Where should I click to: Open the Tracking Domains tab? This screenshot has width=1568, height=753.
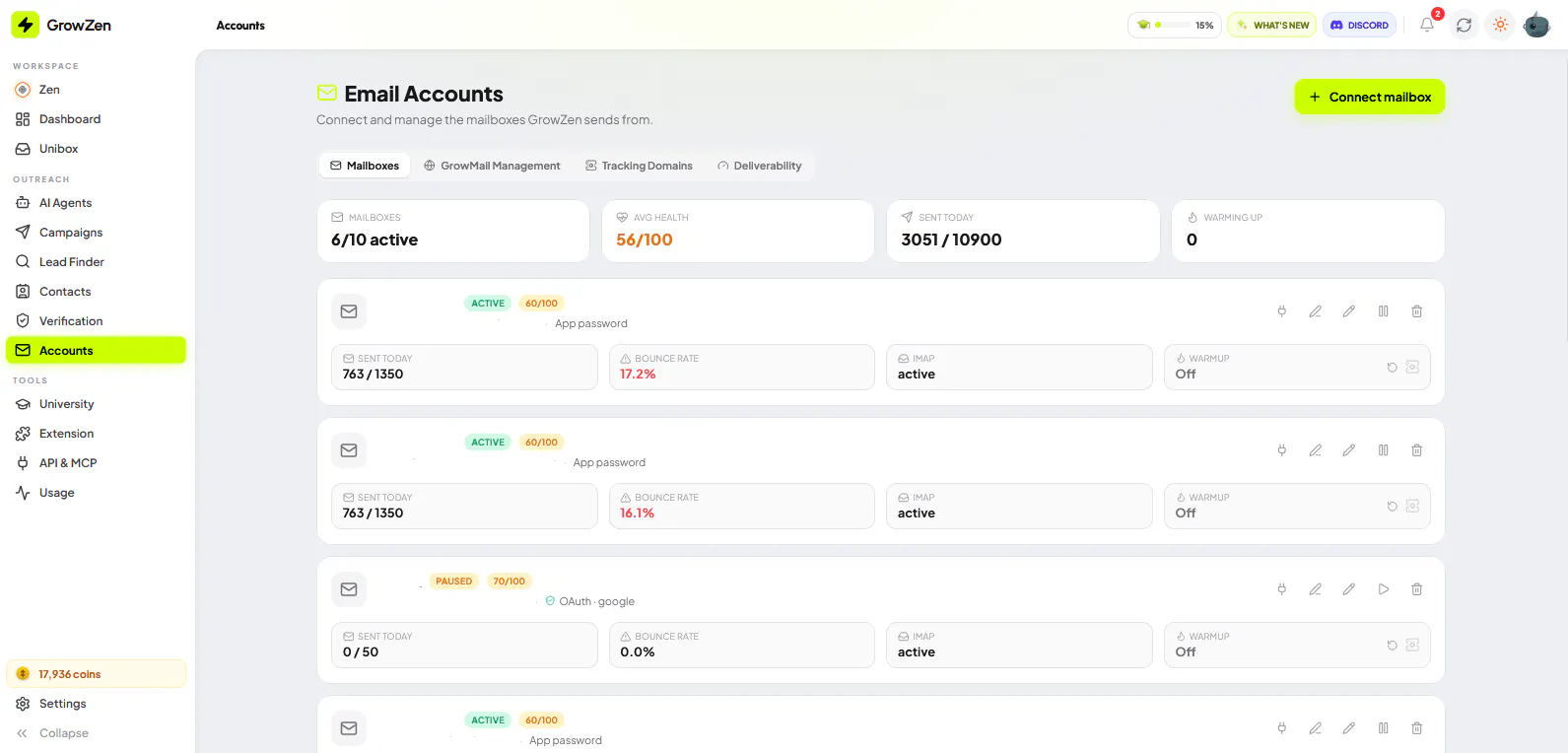click(x=639, y=166)
